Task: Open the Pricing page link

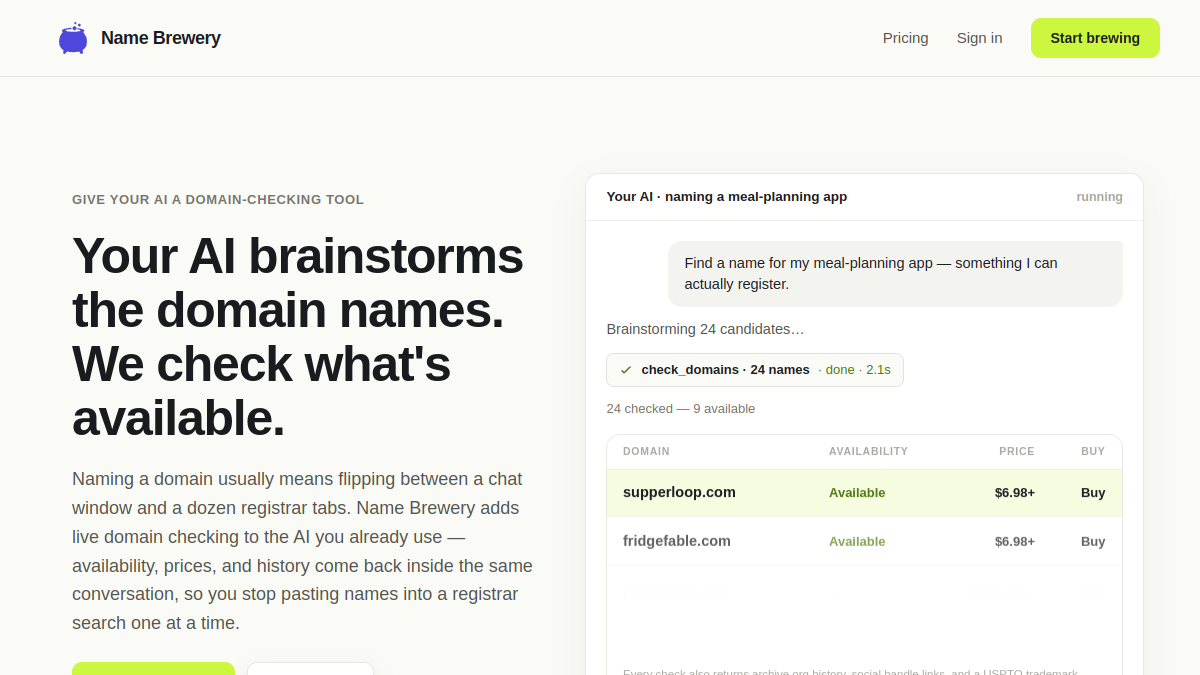Action: (x=906, y=38)
